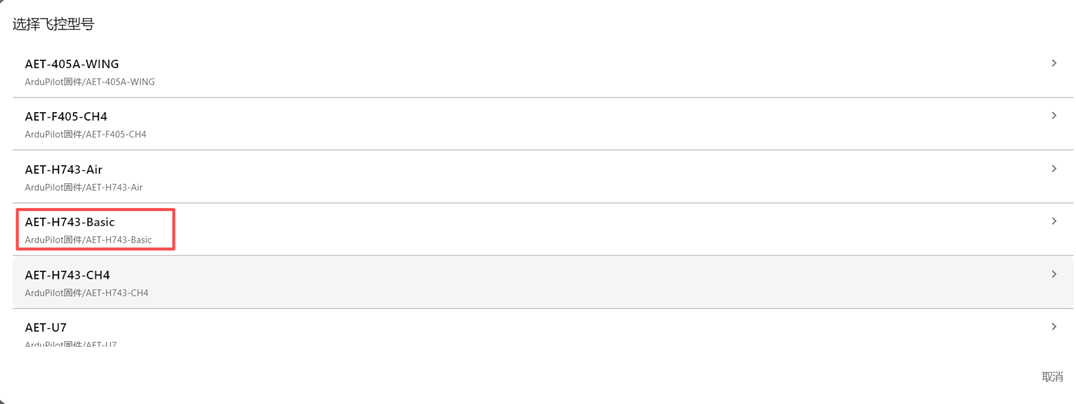Expand AET-F405-CH4 using its right arrow
Image resolution: width=1076 pixels, height=404 pixels.
(1054, 116)
